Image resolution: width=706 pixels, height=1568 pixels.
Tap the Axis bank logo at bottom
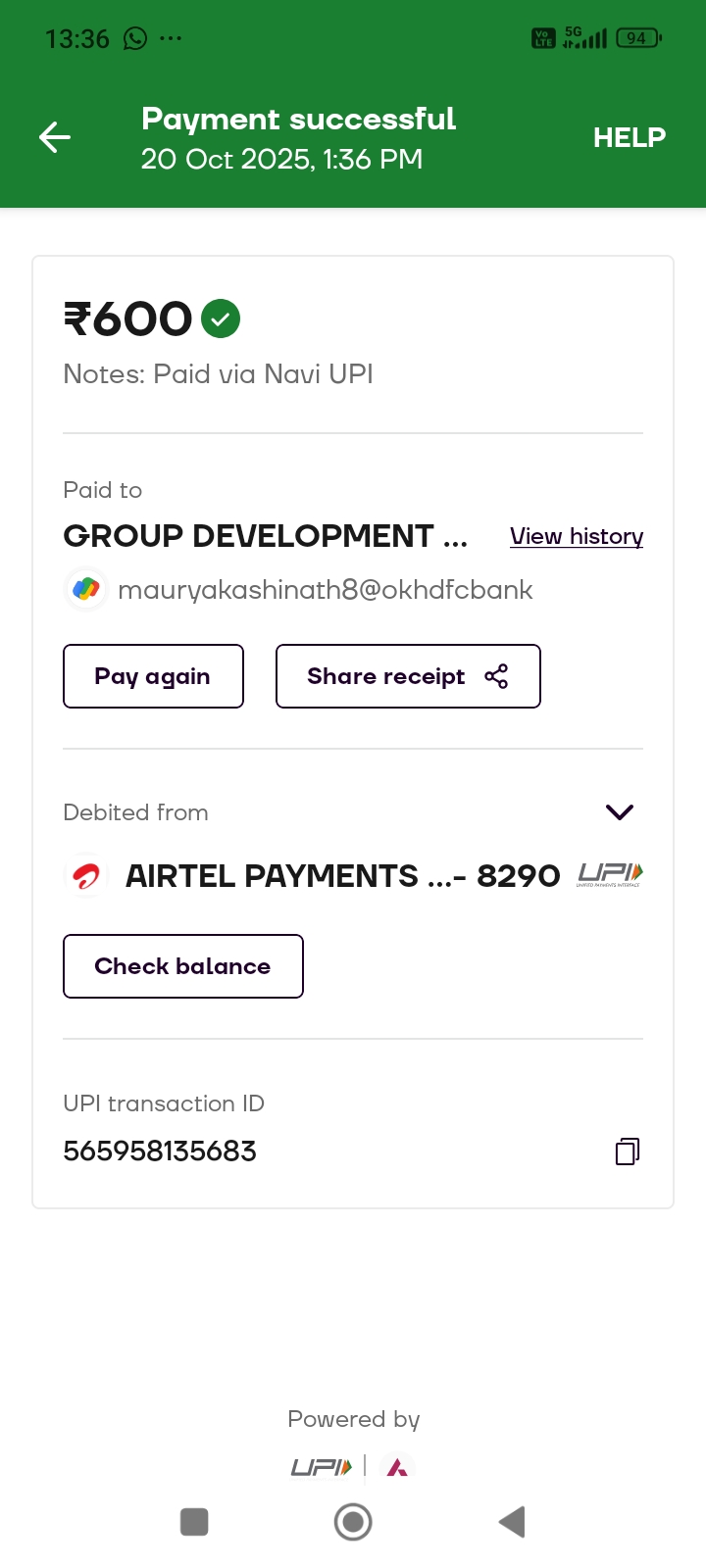click(397, 1467)
